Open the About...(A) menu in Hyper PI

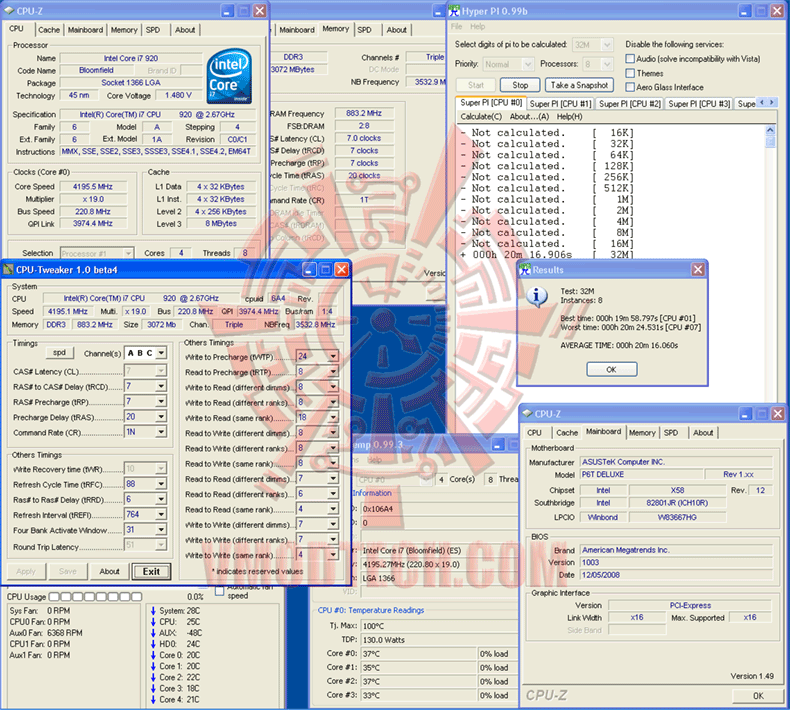click(529, 116)
